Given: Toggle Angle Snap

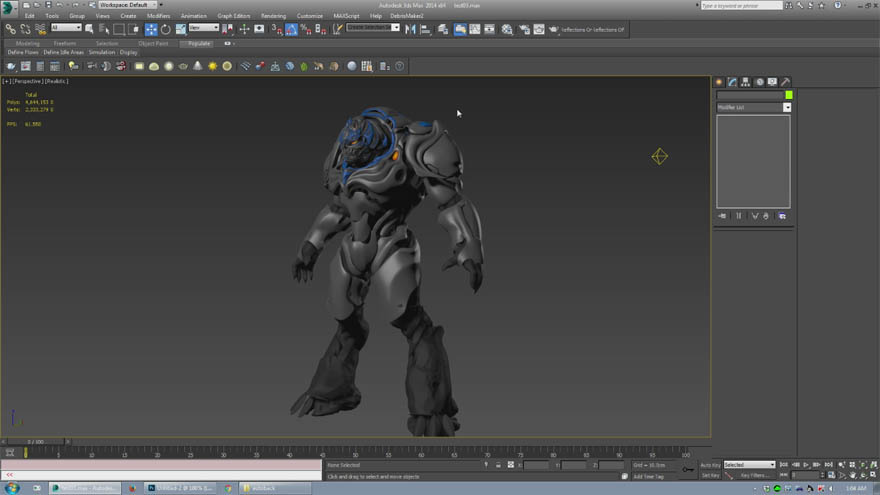Looking at the screenshot, I should [291, 29].
